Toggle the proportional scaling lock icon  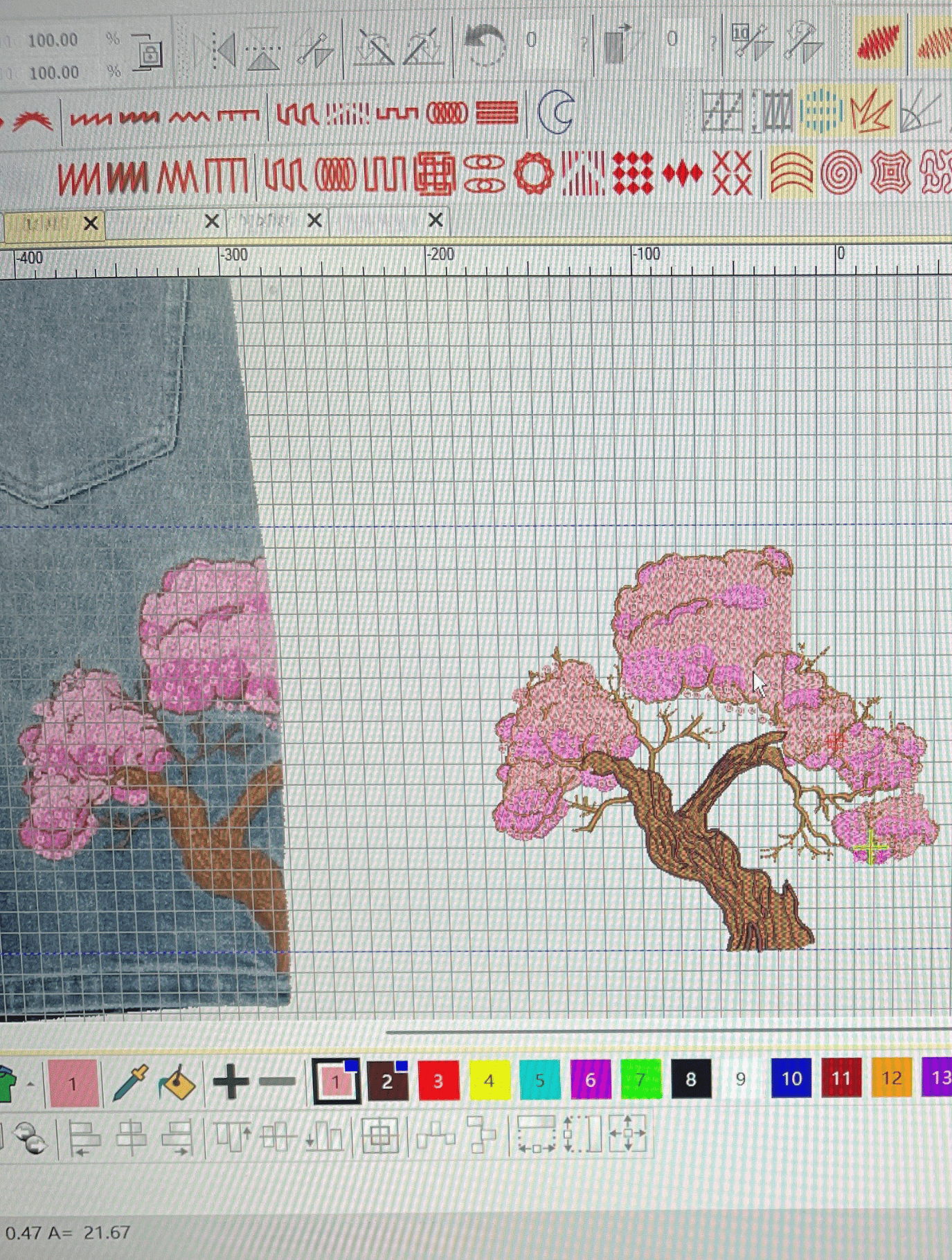148,51
